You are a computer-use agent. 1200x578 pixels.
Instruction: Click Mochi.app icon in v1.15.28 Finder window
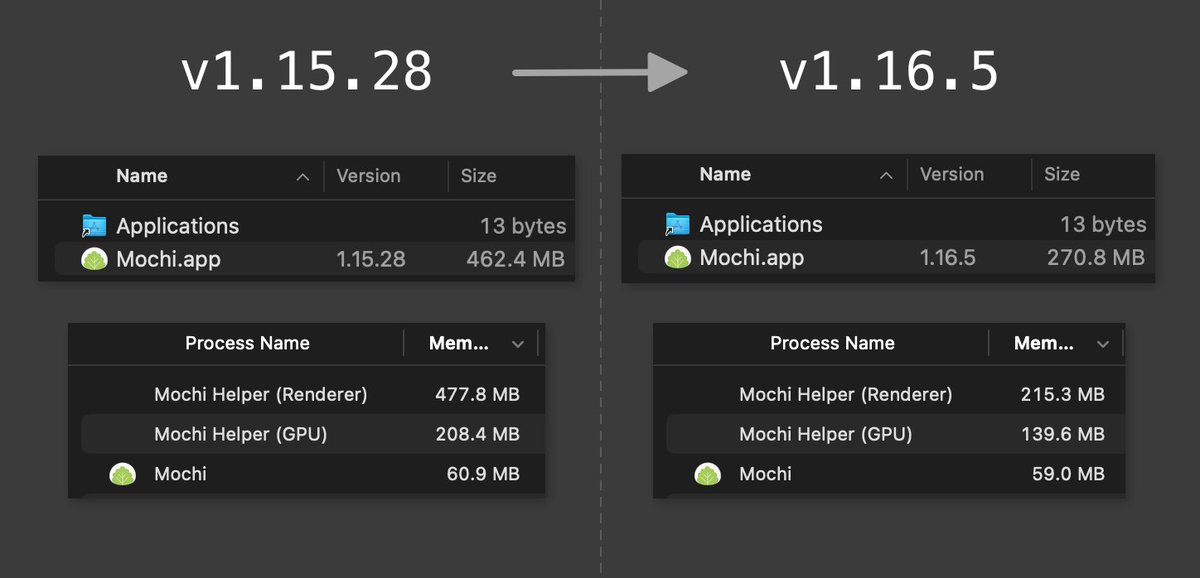(x=94, y=259)
